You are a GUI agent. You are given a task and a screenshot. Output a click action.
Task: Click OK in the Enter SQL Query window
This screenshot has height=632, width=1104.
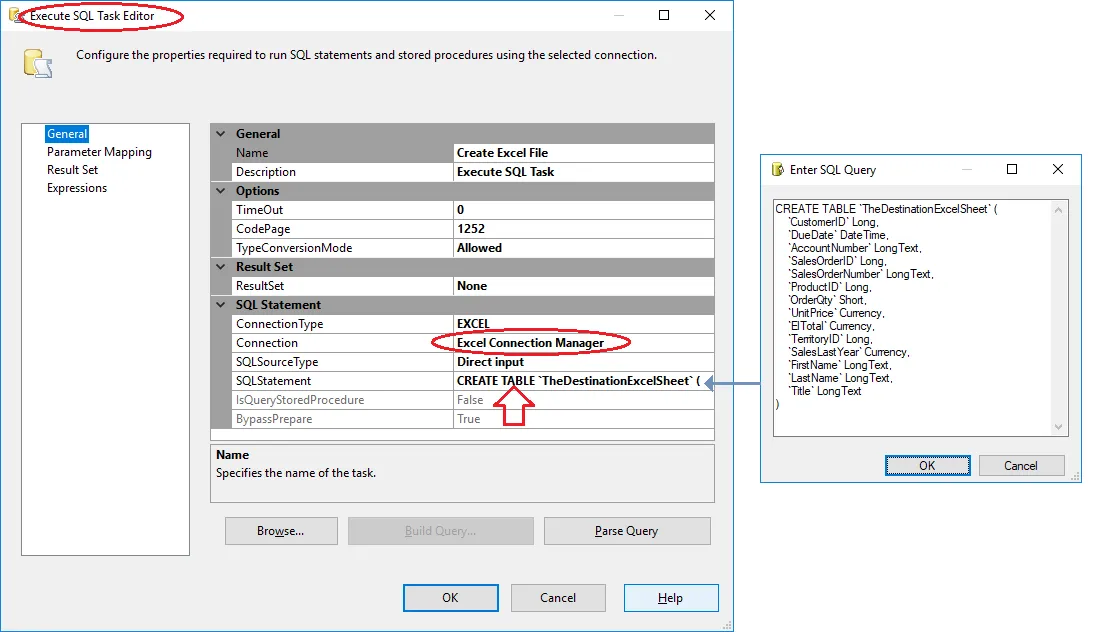(x=927, y=465)
